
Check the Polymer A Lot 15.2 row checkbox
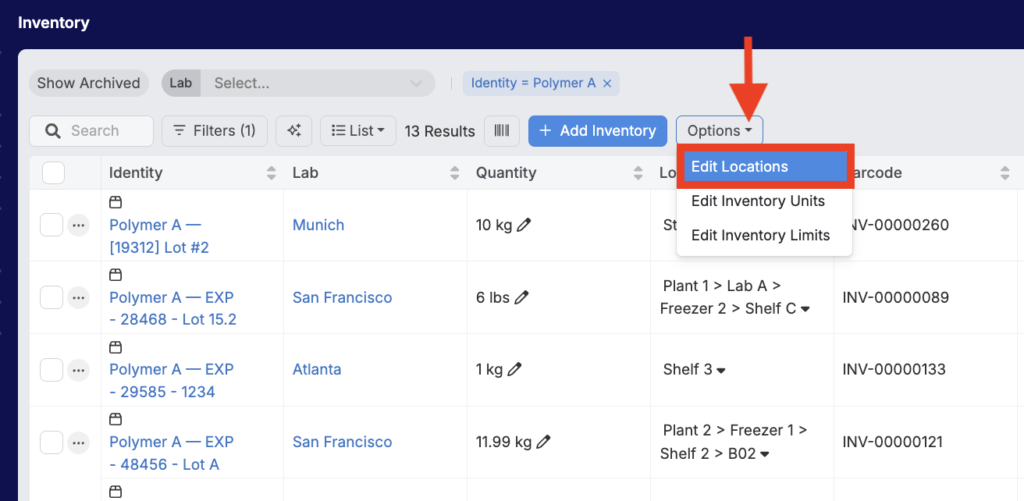click(52, 298)
